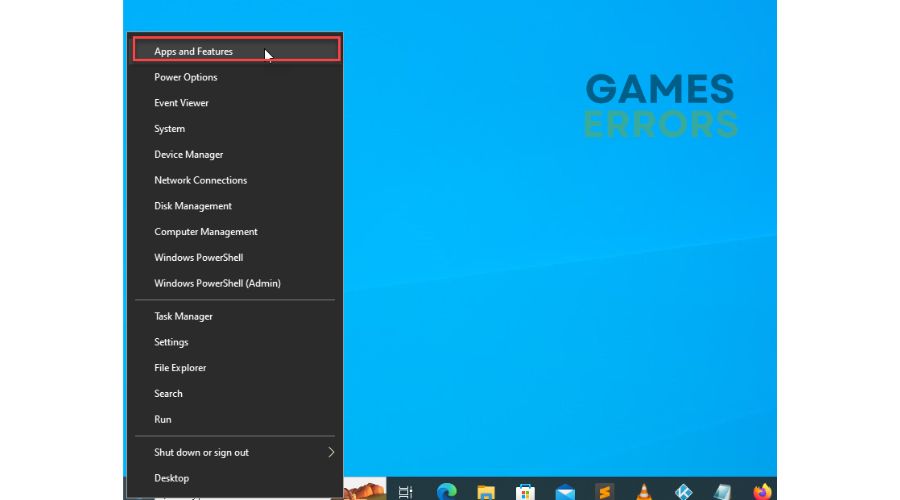This screenshot has width=900, height=500.
Task: Launch Firefox from the taskbar
Action: (762, 492)
